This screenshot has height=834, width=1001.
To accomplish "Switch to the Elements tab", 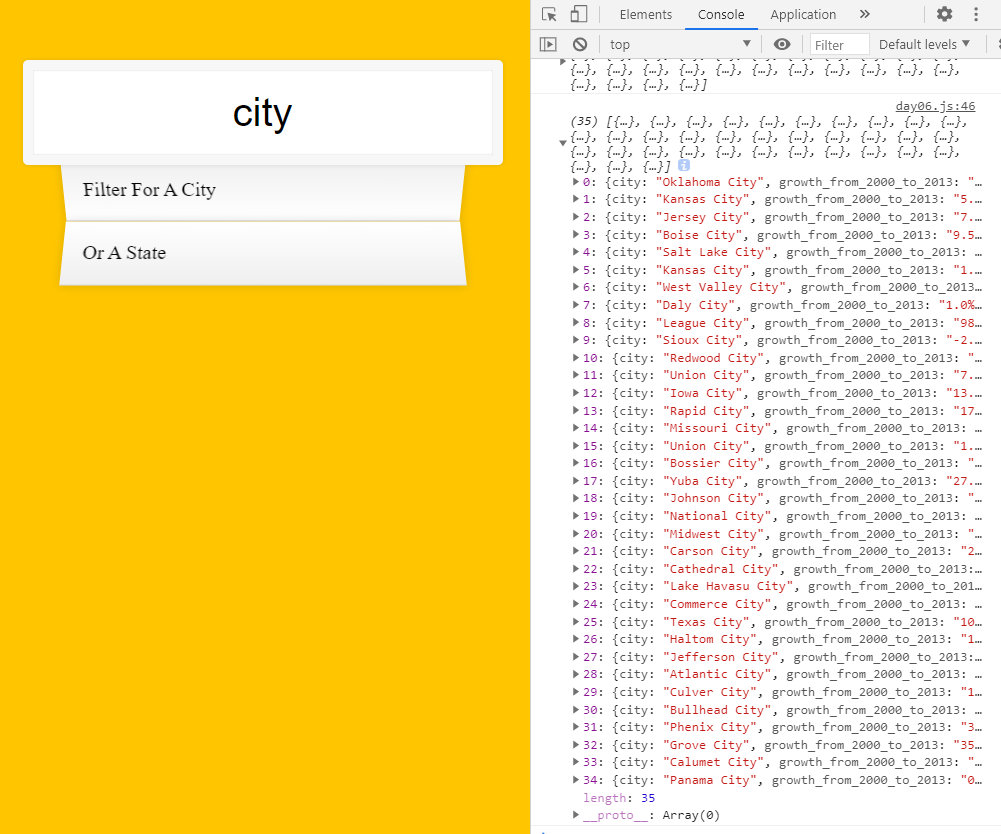I will pyautogui.click(x=645, y=14).
